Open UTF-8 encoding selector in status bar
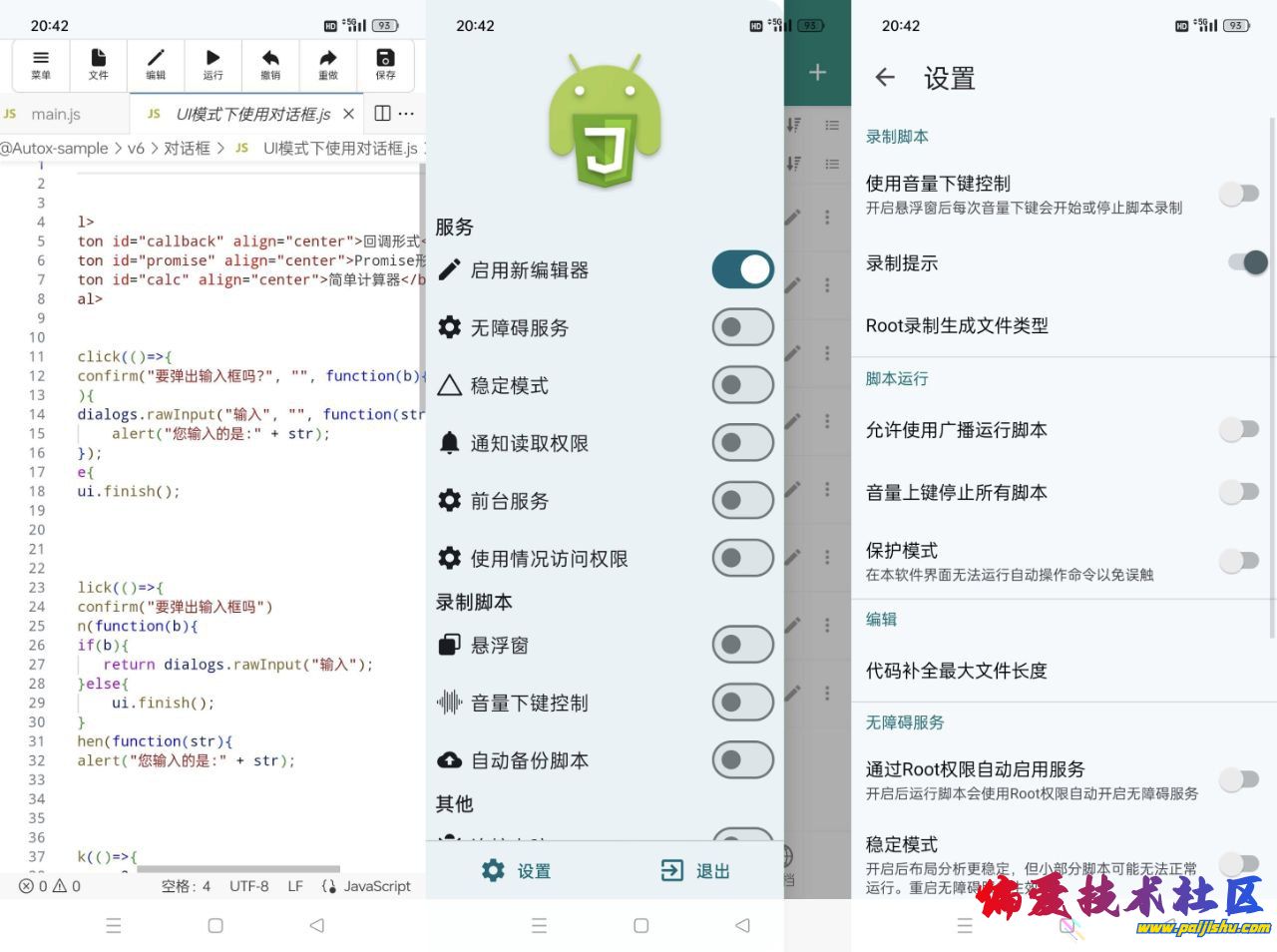 [248, 886]
